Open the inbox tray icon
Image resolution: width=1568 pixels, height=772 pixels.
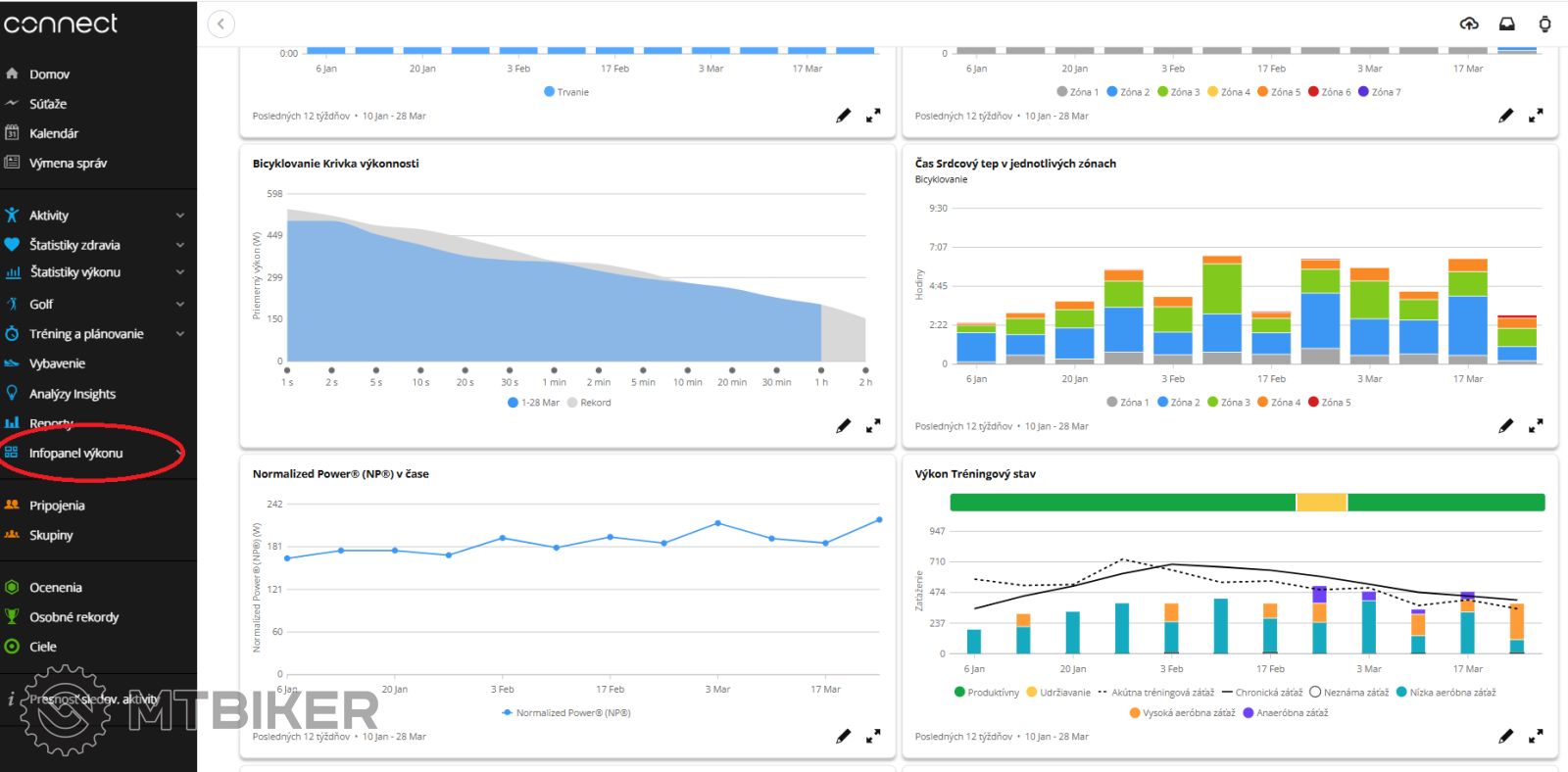click(x=1507, y=24)
